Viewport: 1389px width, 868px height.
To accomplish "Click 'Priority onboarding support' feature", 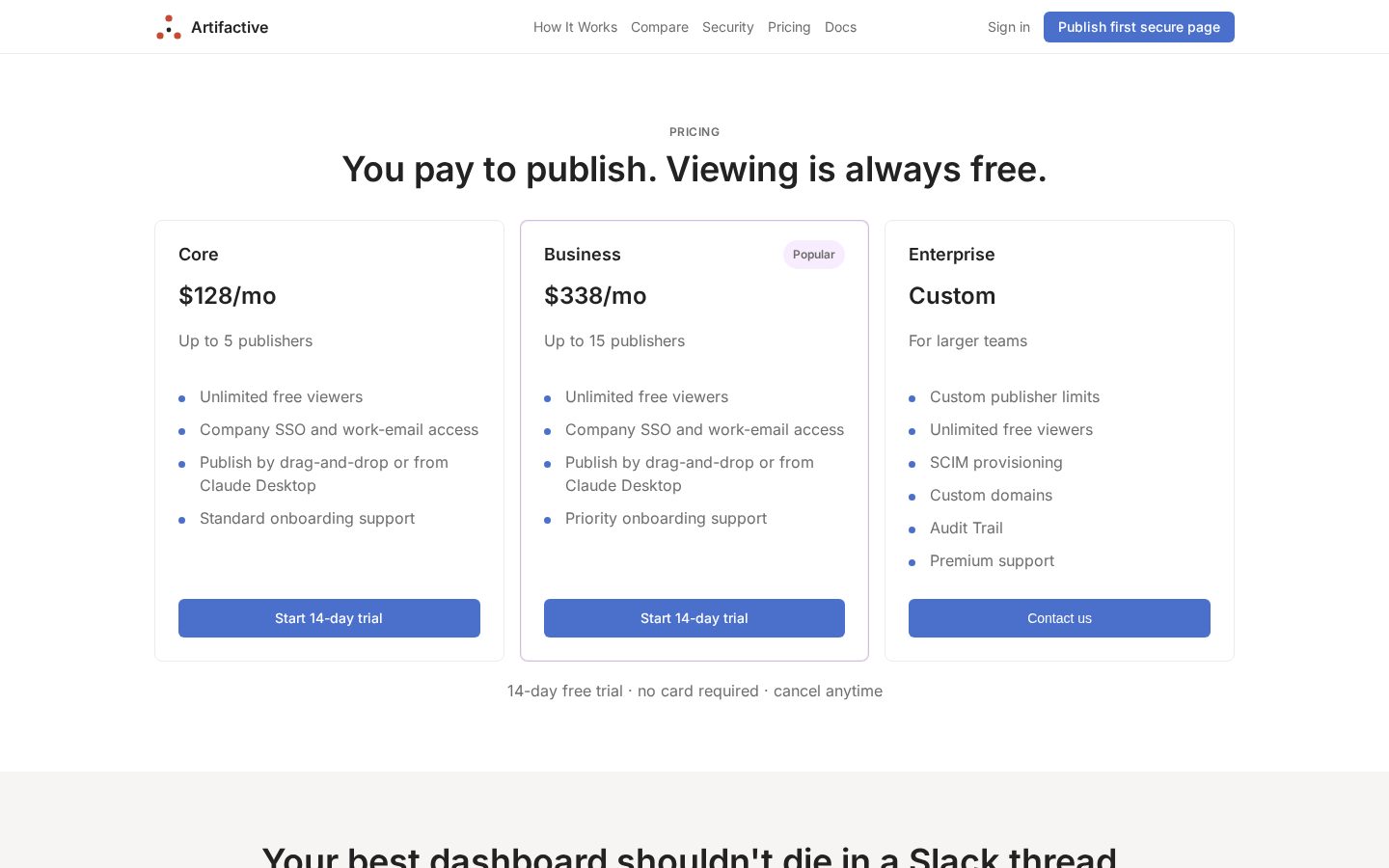I will 666,518.
